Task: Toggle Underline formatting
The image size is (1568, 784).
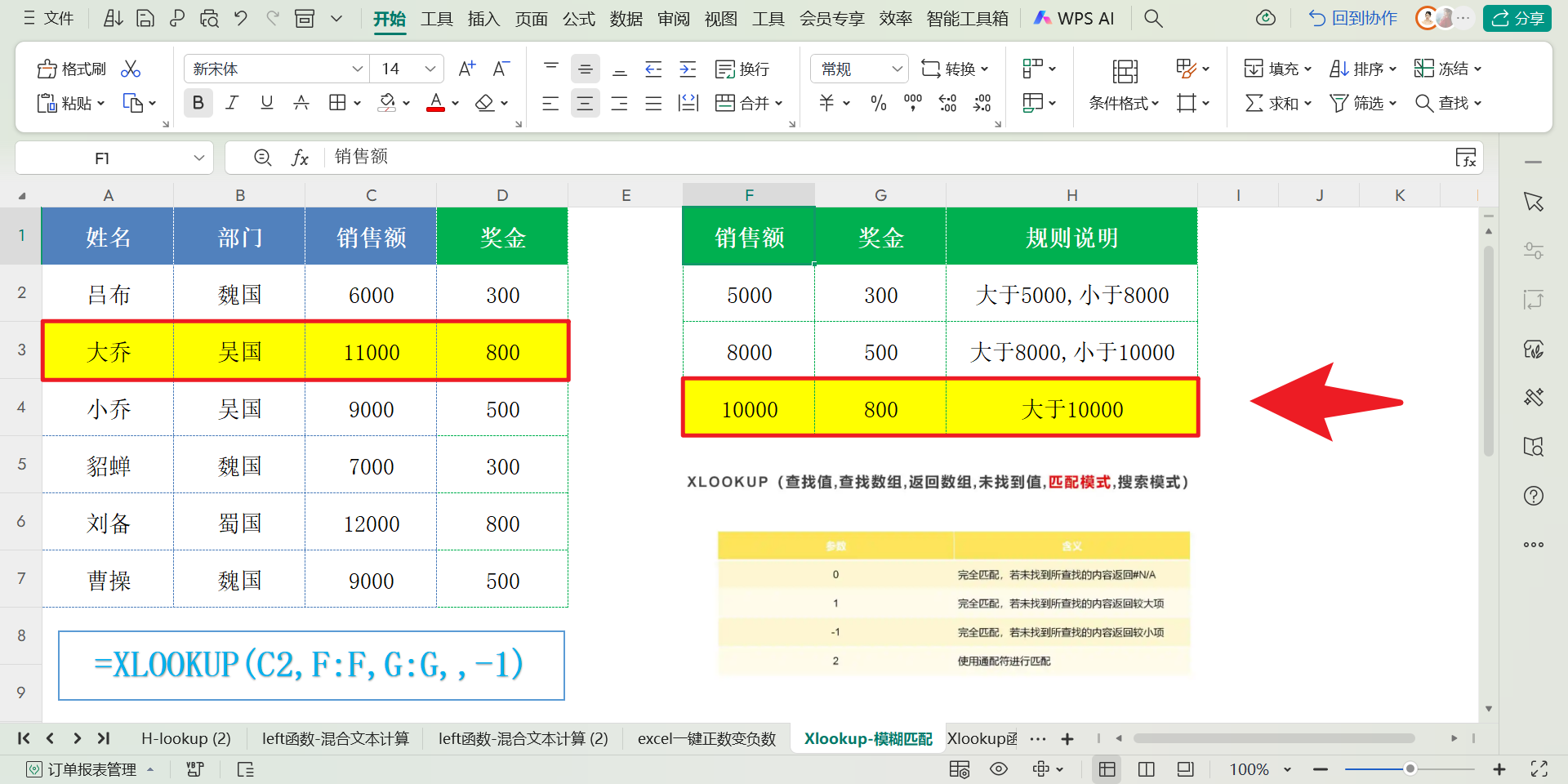Action: pos(267,103)
